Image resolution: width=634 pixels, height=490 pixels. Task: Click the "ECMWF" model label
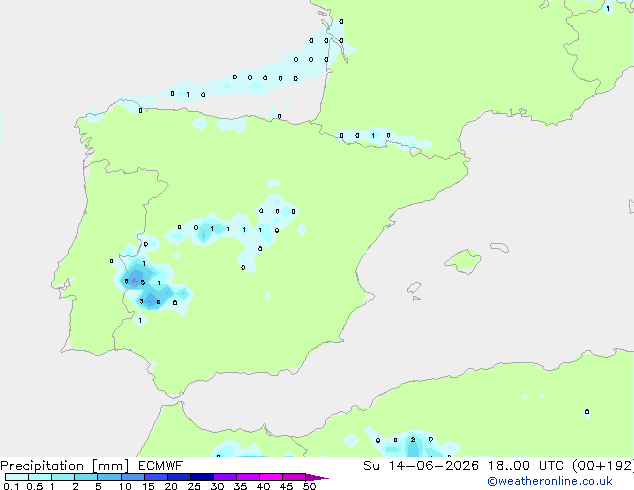(x=161, y=466)
